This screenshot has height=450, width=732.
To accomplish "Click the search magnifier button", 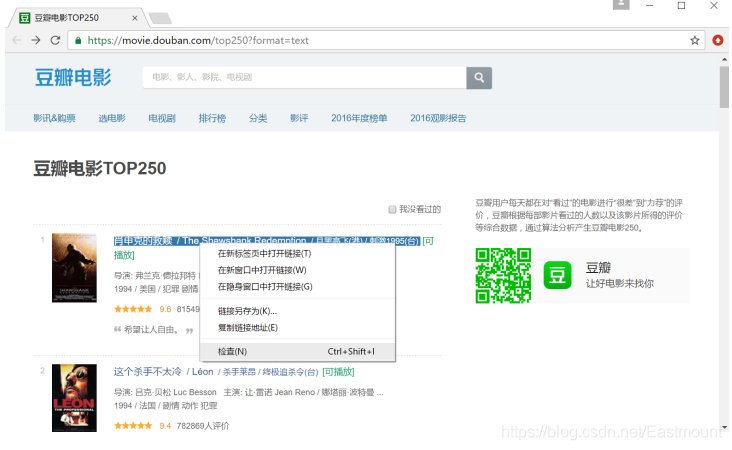I will (x=479, y=77).
